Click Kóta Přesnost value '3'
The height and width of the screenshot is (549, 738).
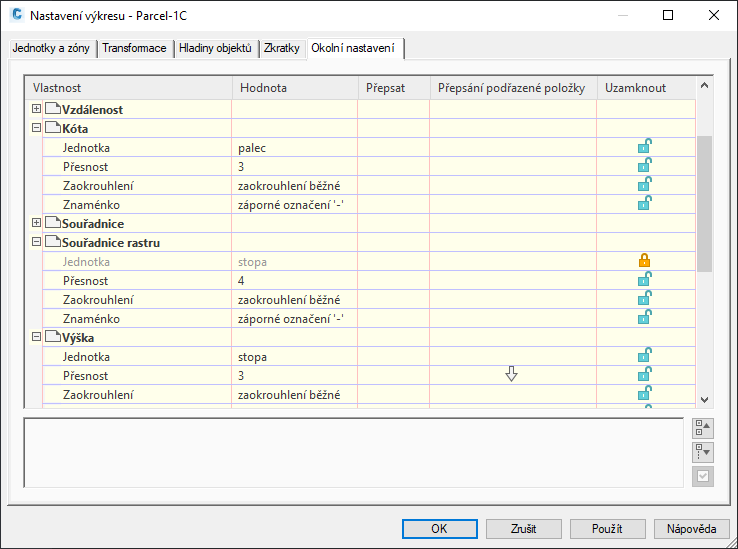point(241,167)
